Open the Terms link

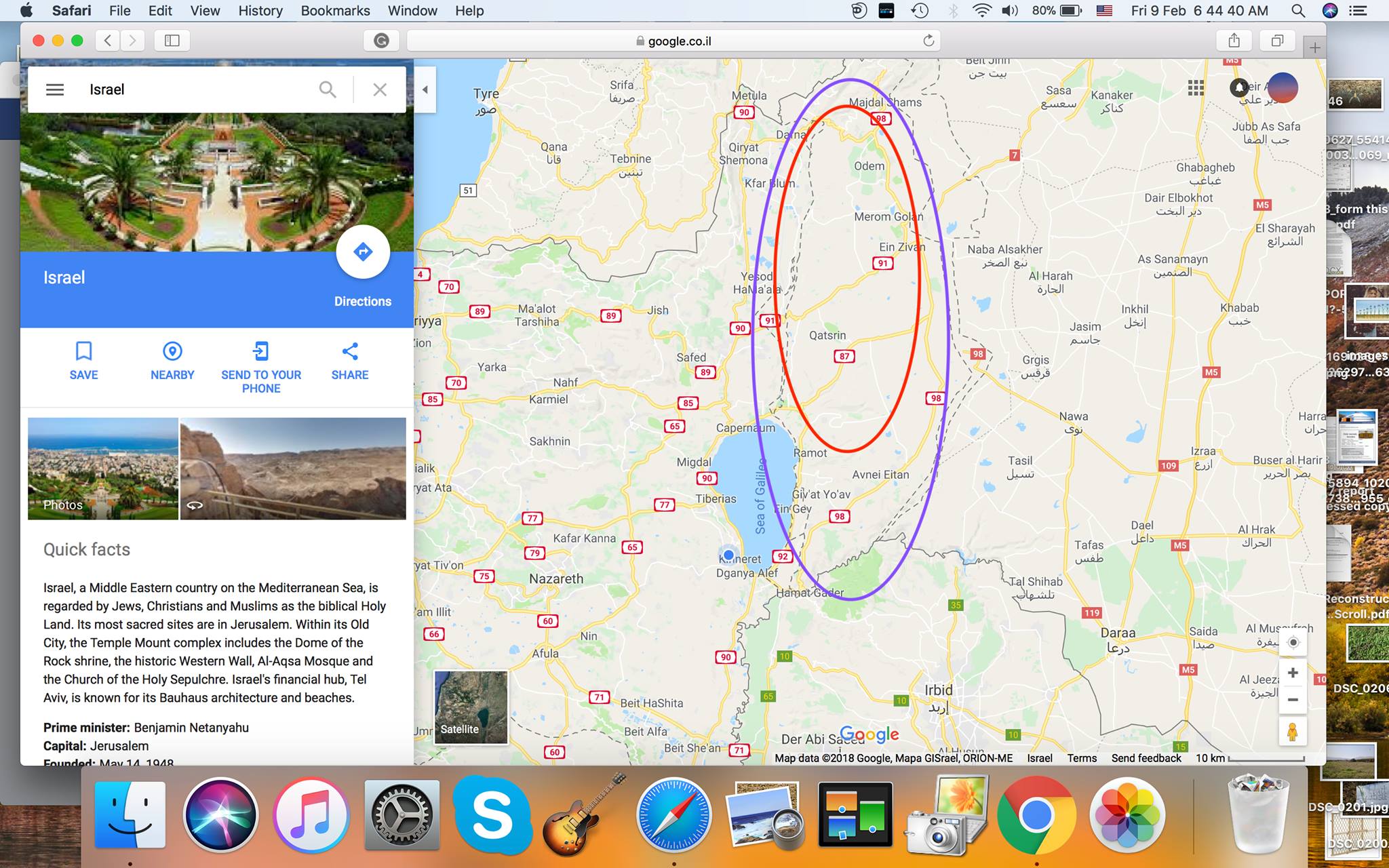[1081, 758]
